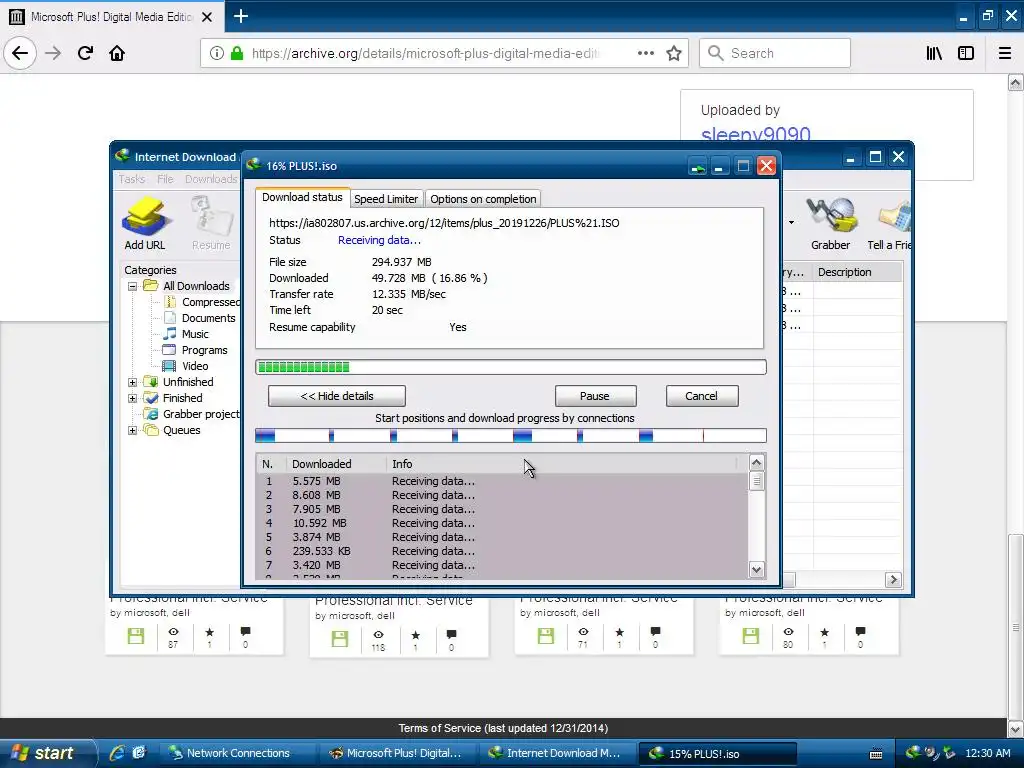Screen dimensions: 1024x768
Task: Click the IDM system tray icon
Action: (x=913, y=753)
